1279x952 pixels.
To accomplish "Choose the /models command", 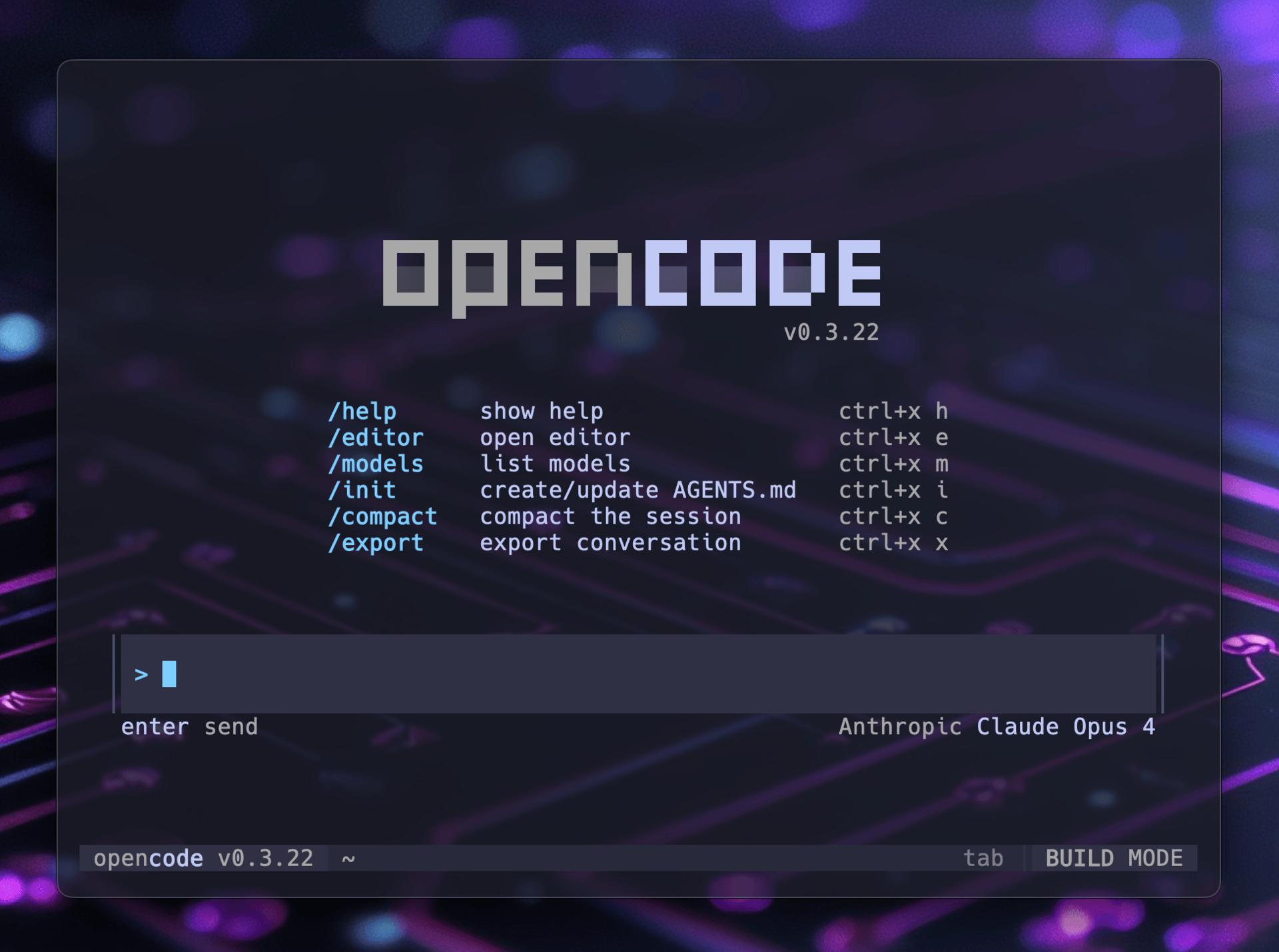I will pyautogui.click(x=376, y=464).
